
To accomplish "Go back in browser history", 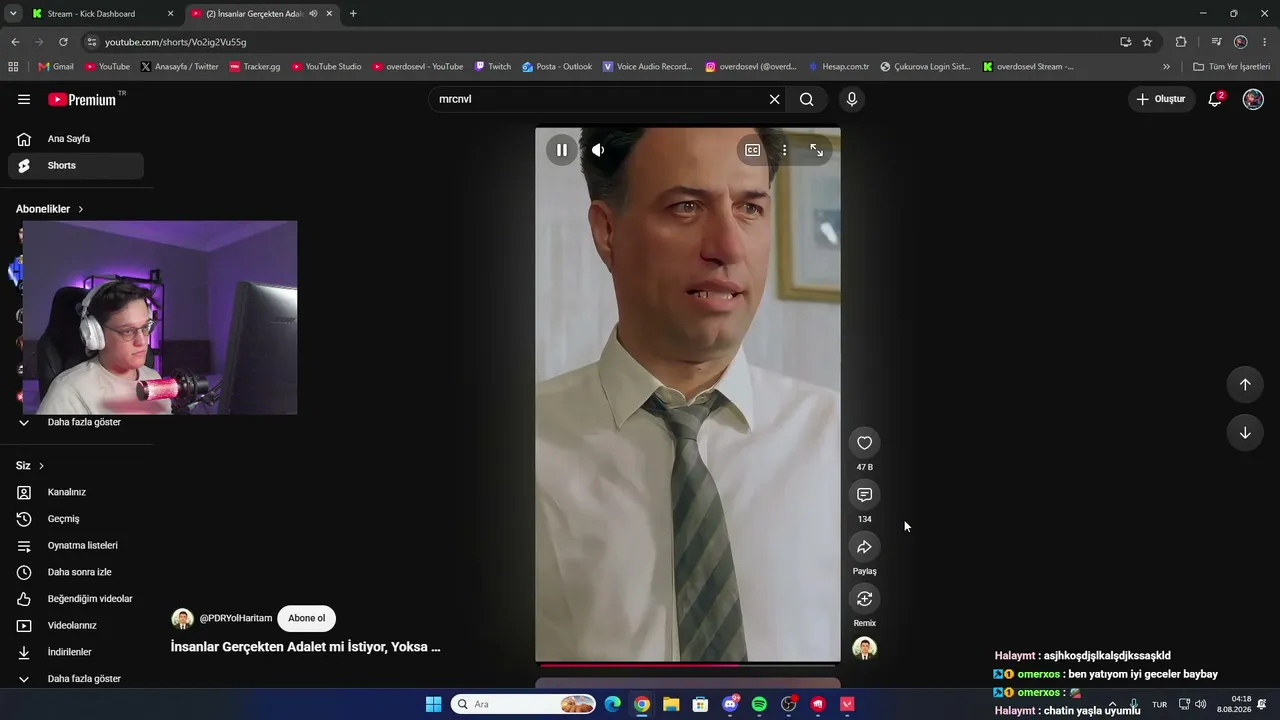I will (15, 42).
